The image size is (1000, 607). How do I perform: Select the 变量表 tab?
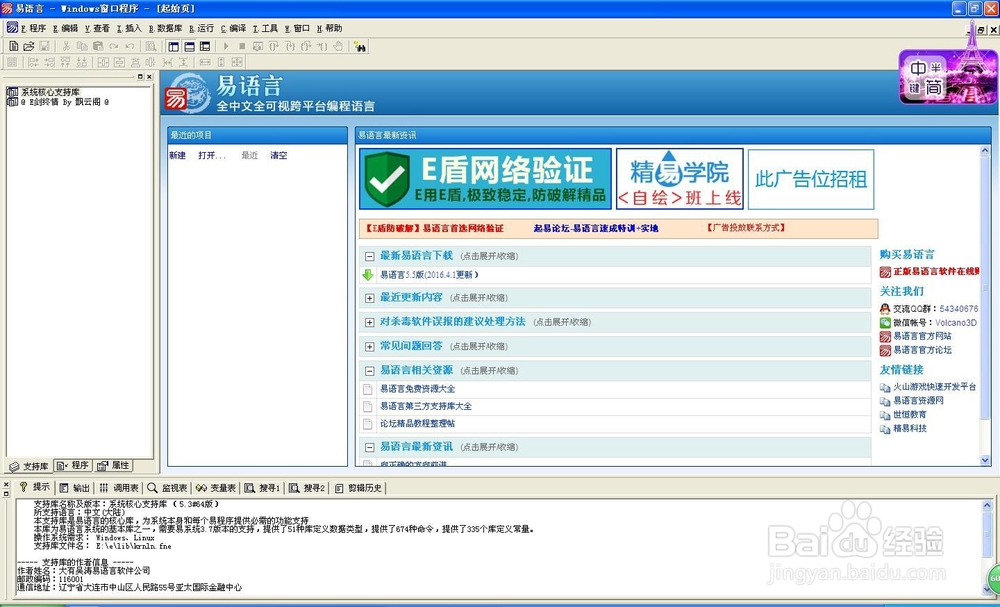click(216, 488)
